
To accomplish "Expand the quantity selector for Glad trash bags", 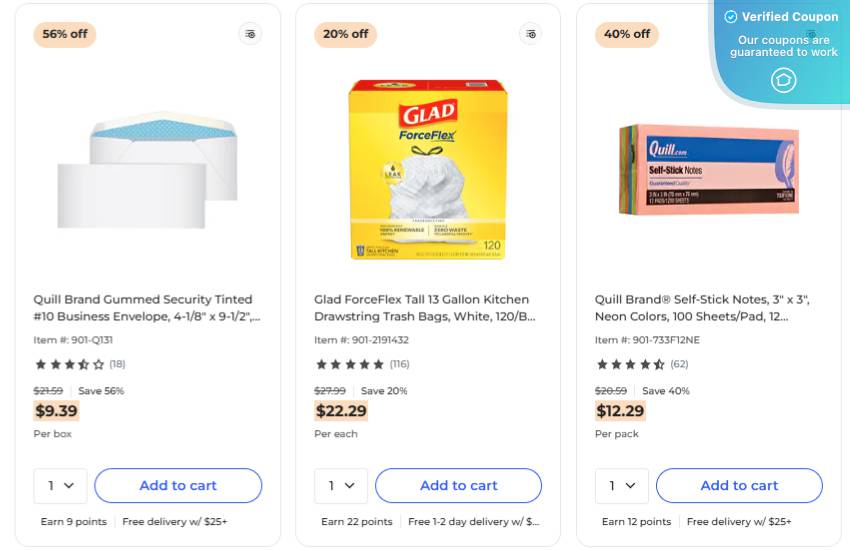I will 341,486.
